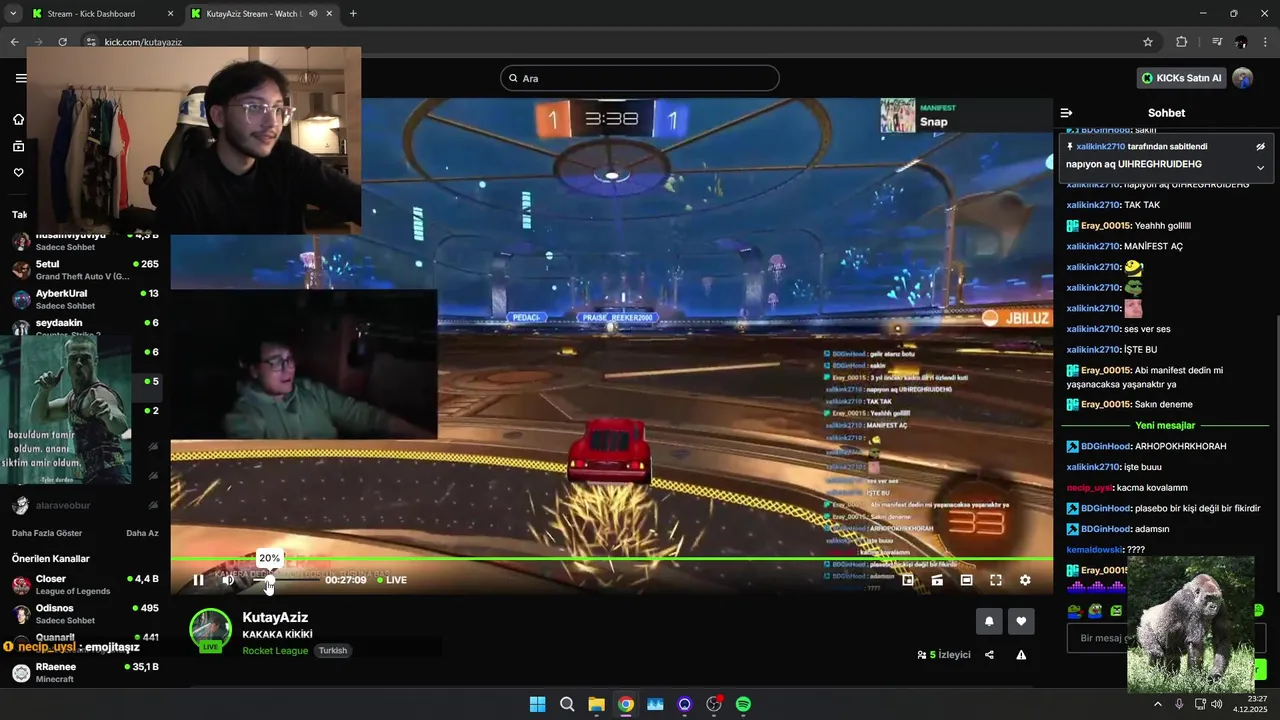The image size is (1280, 720).
Task: Open Windows taskbar search
Action: [x=567, y=704]
